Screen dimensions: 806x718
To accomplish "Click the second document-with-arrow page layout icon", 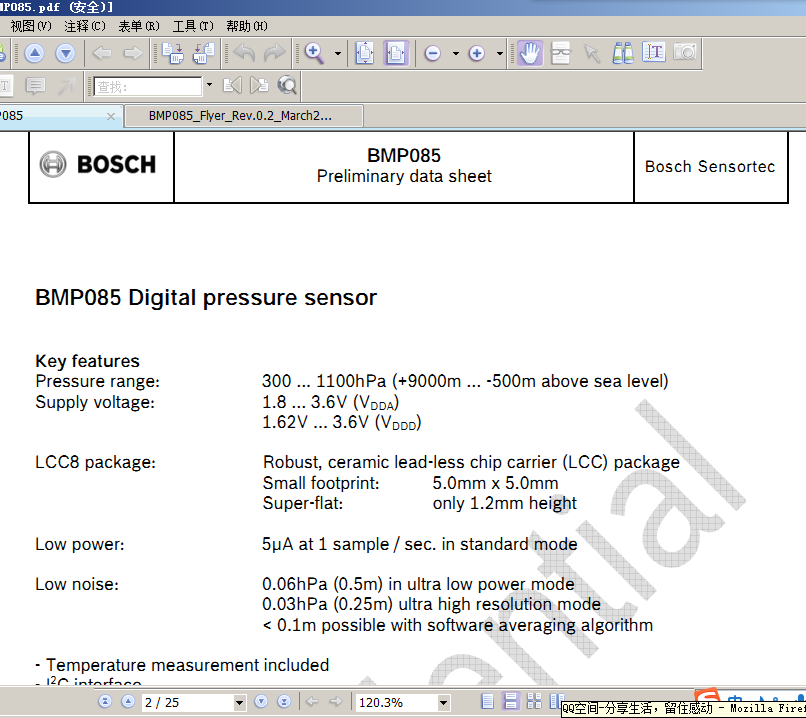I will (204, 53).
